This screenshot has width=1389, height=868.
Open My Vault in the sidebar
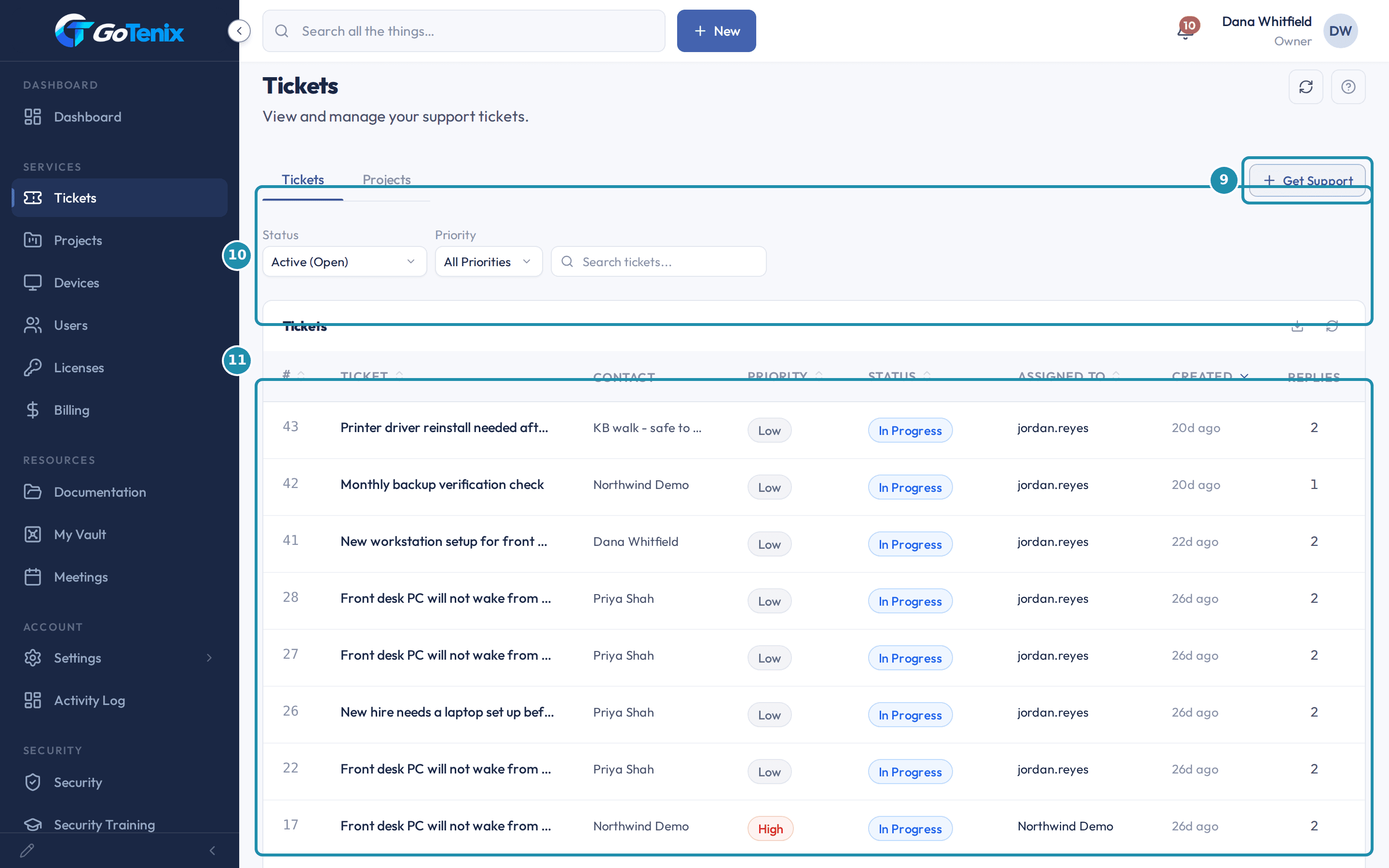tap(120, 534)
